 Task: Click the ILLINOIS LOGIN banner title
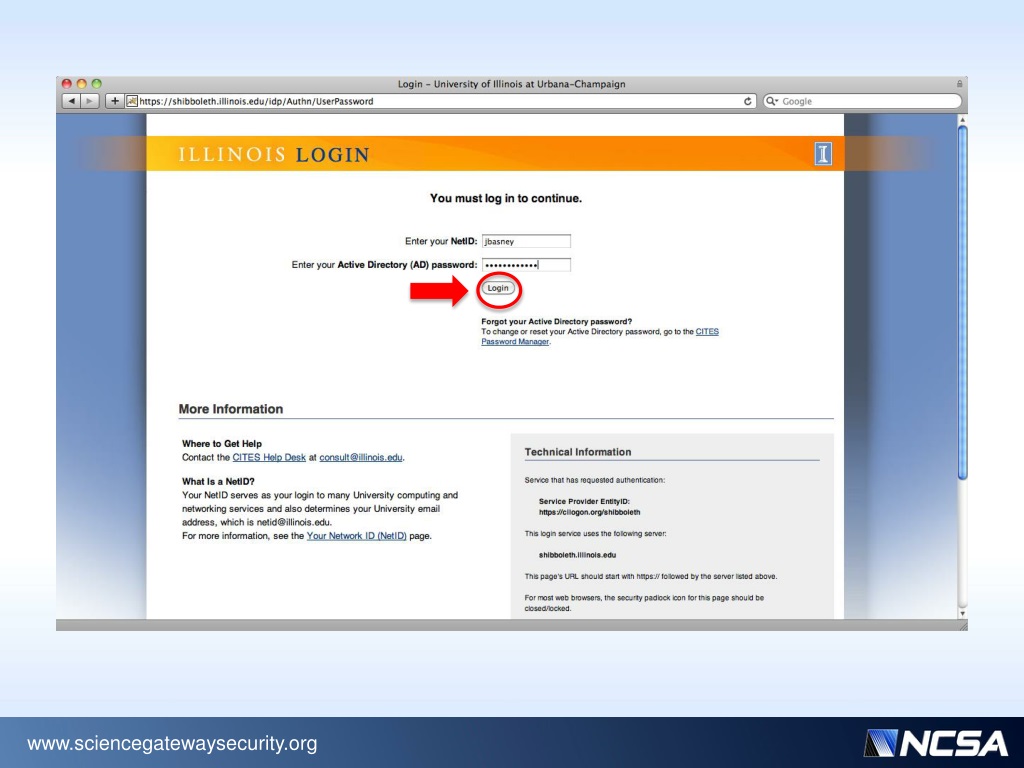tap(274, 155)
